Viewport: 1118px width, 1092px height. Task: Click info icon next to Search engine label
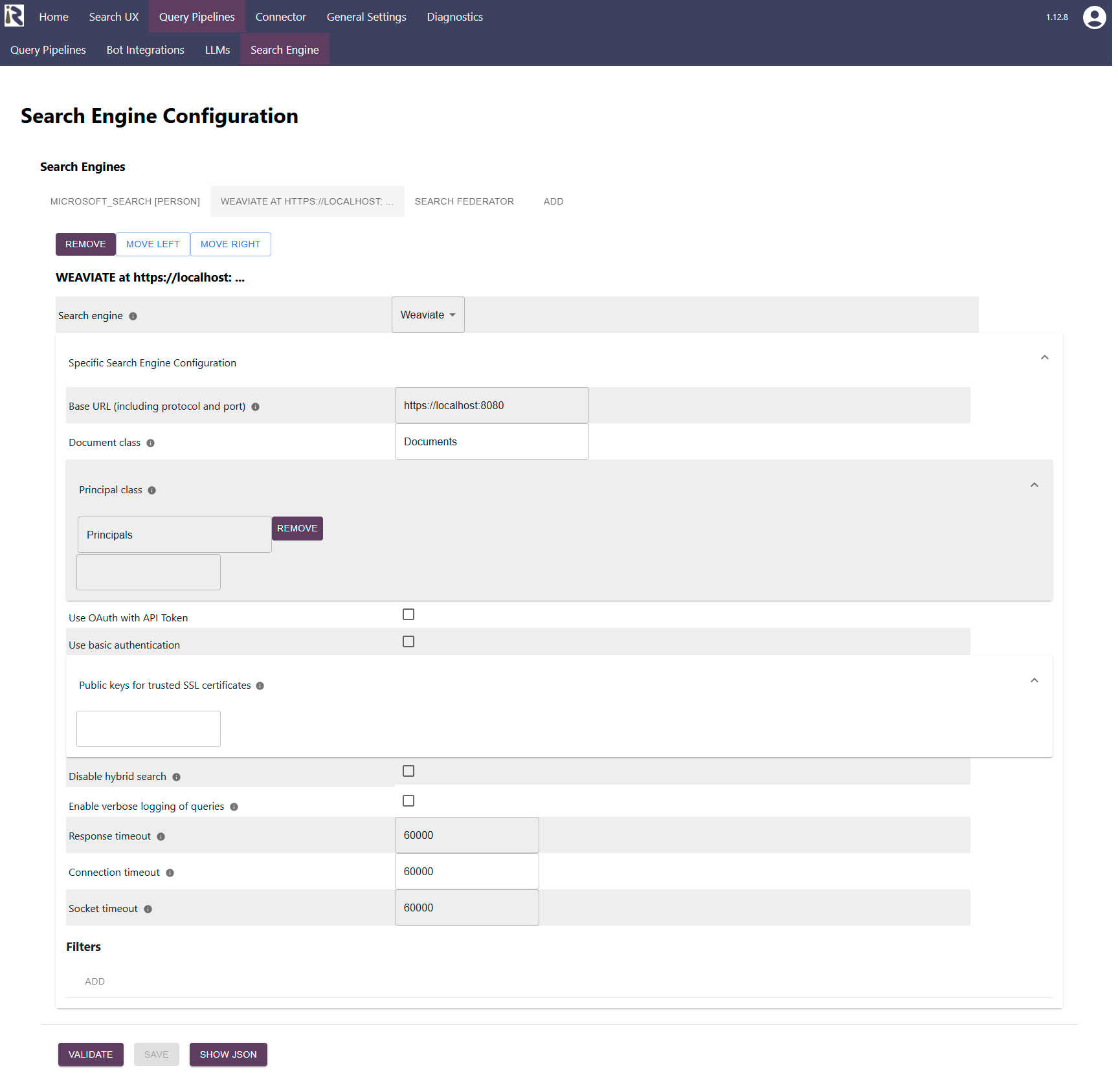pos(133,317)
